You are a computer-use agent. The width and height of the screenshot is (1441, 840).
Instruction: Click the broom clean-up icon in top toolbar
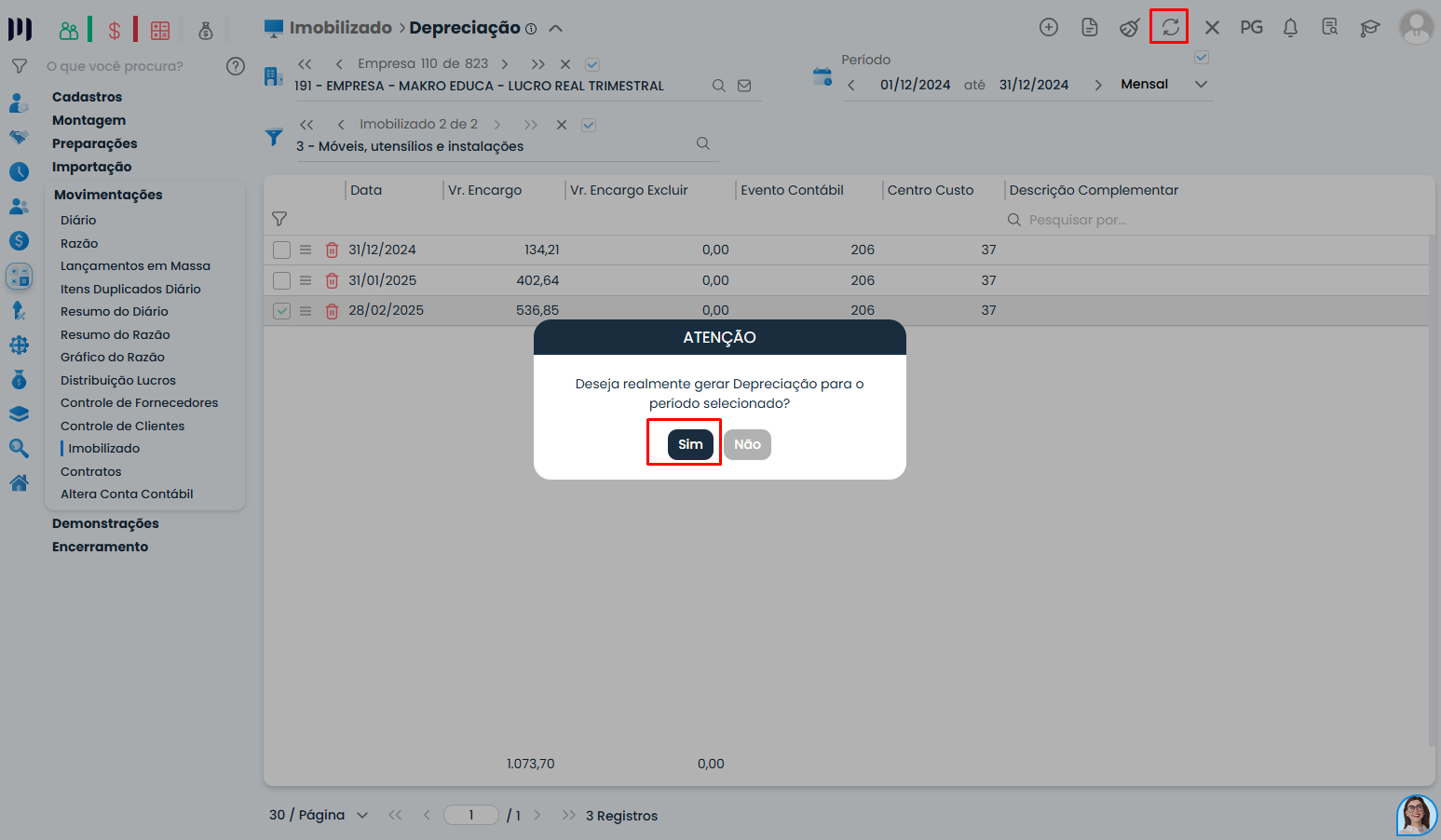[x=1130, y=27]
